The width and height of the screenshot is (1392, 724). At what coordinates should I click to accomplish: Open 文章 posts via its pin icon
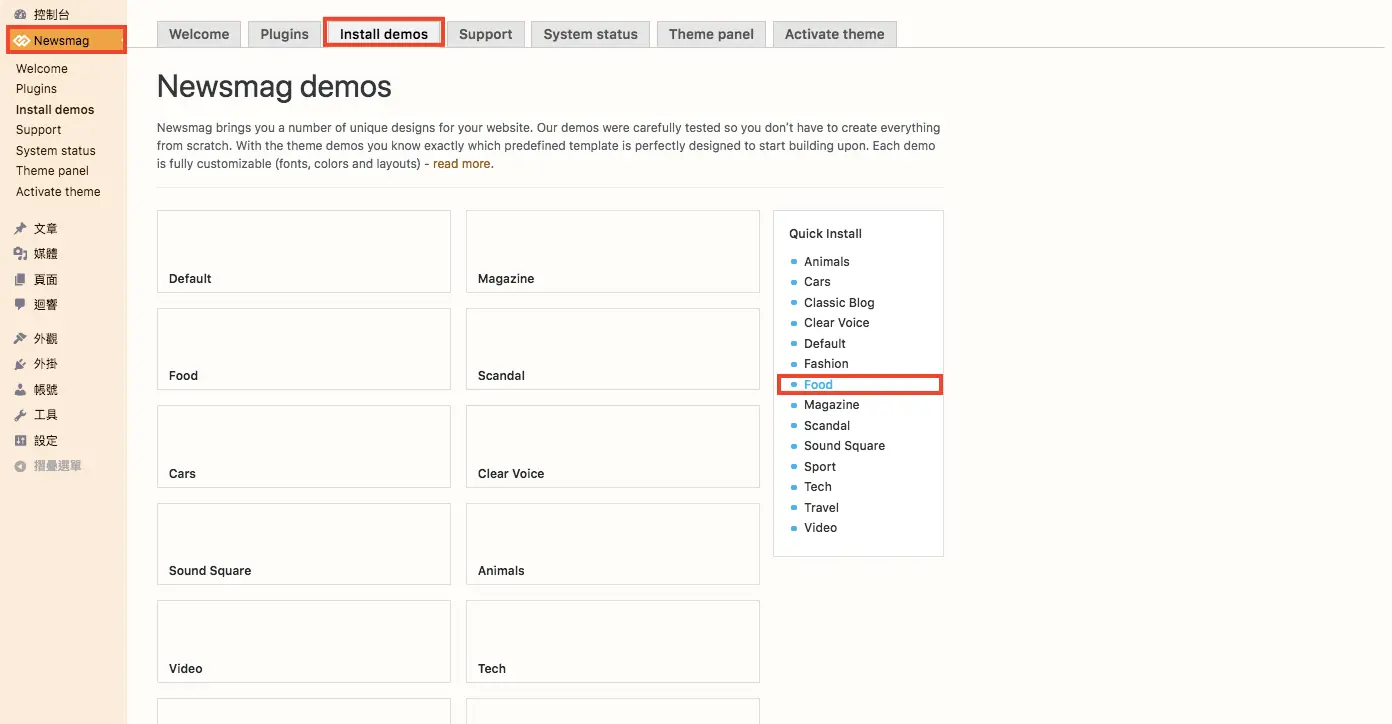click(20, 229)
